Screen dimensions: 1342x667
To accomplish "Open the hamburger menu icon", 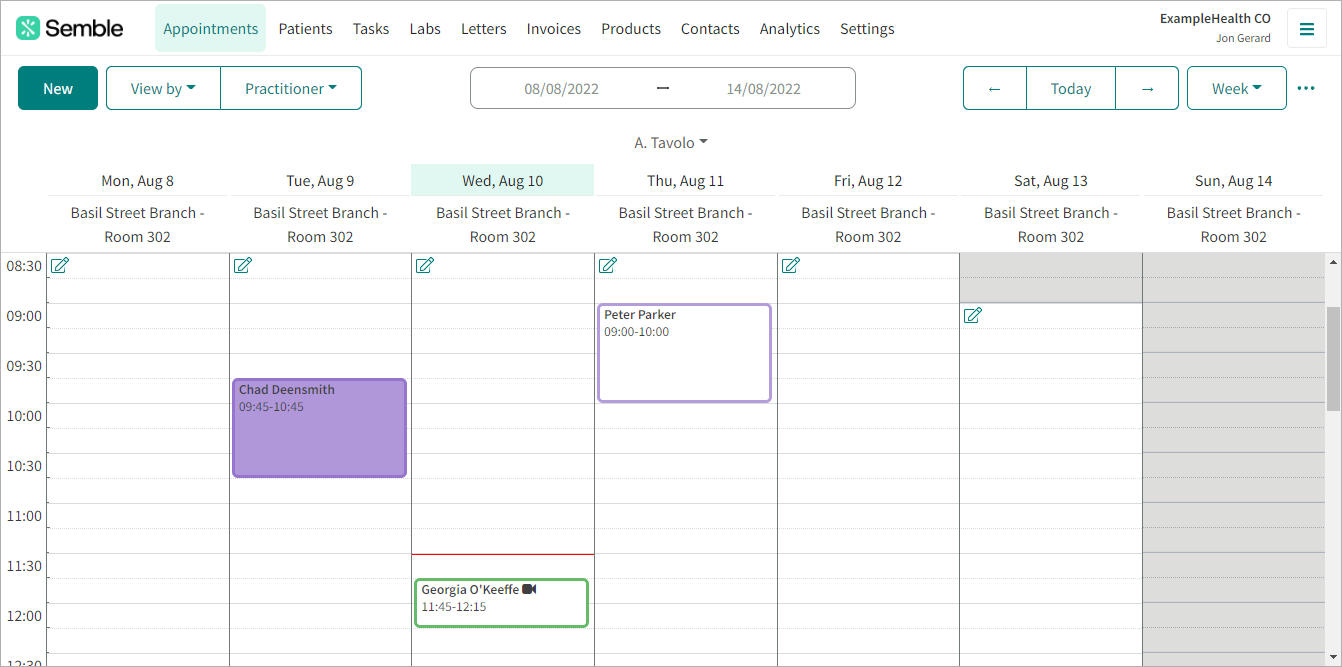I will click(x=1307, y=28).
